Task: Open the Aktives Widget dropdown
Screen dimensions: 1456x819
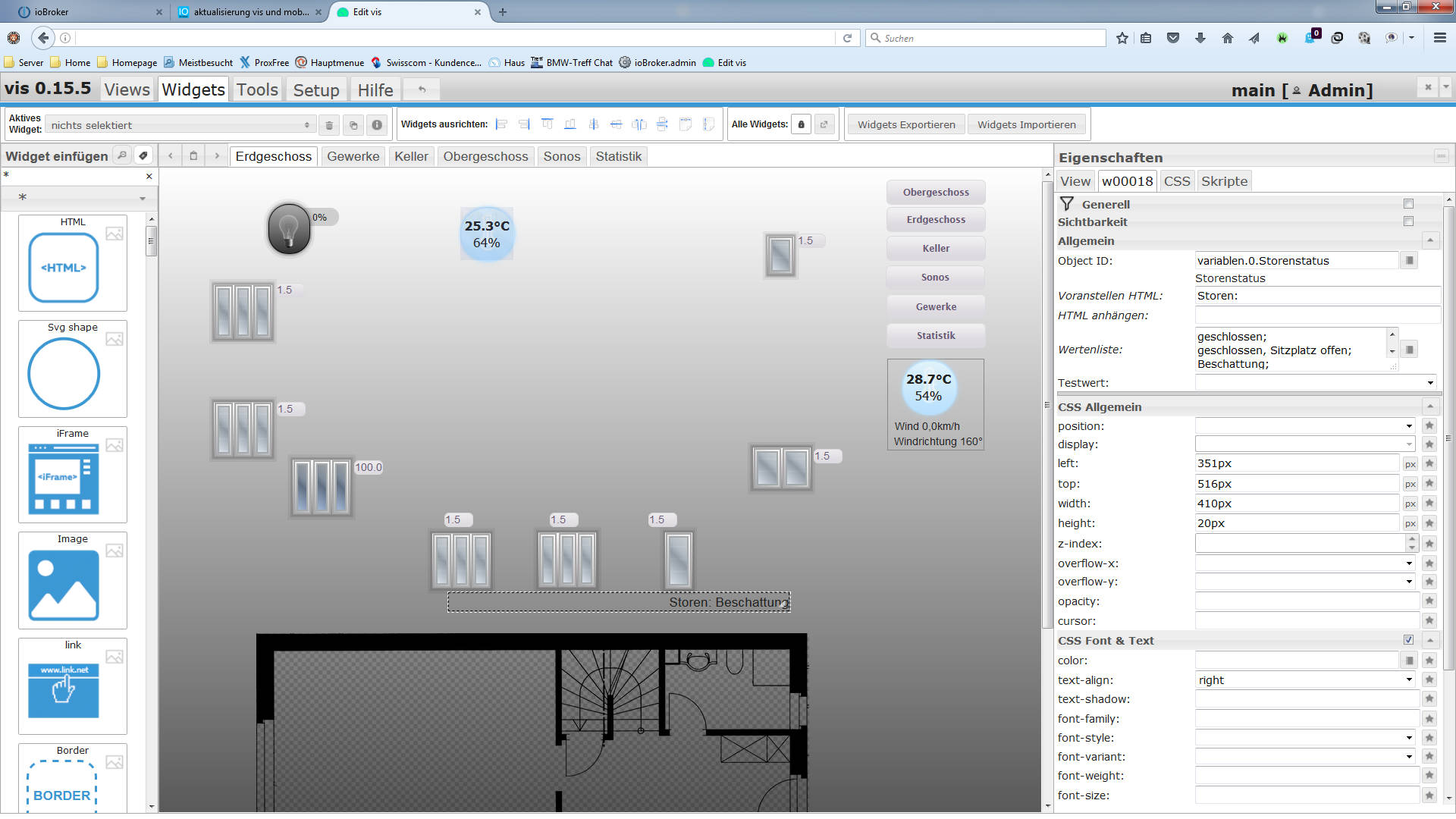Action: (180, 125)
